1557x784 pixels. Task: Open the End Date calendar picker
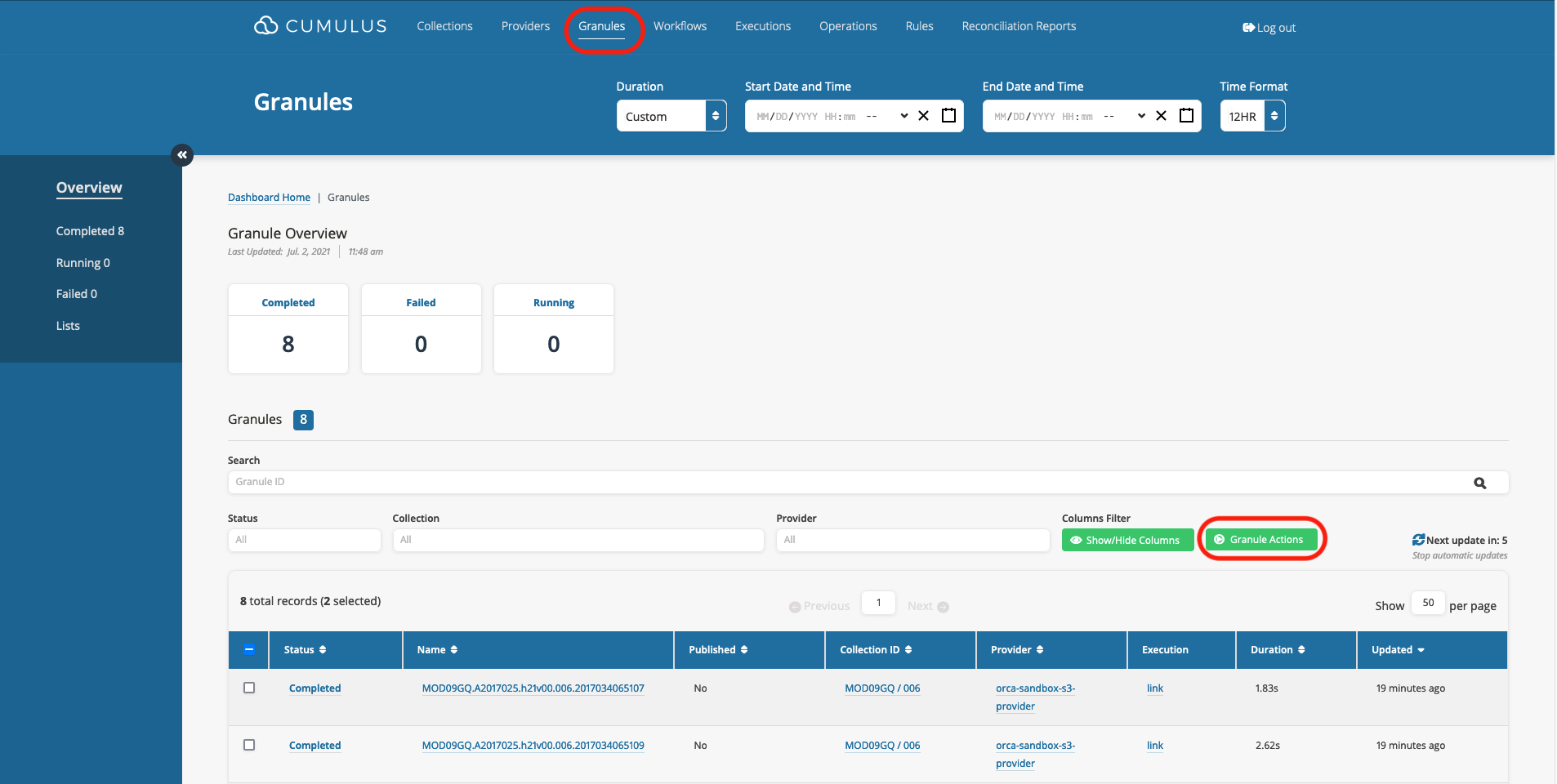(1186, 115)
